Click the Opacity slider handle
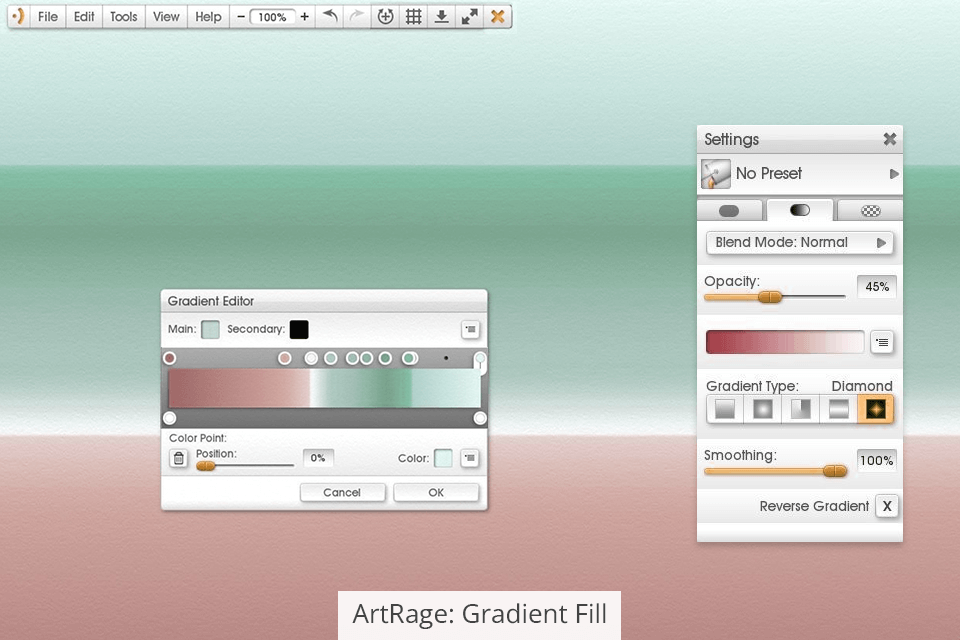960x640 pixels. (x=770, y=297)
